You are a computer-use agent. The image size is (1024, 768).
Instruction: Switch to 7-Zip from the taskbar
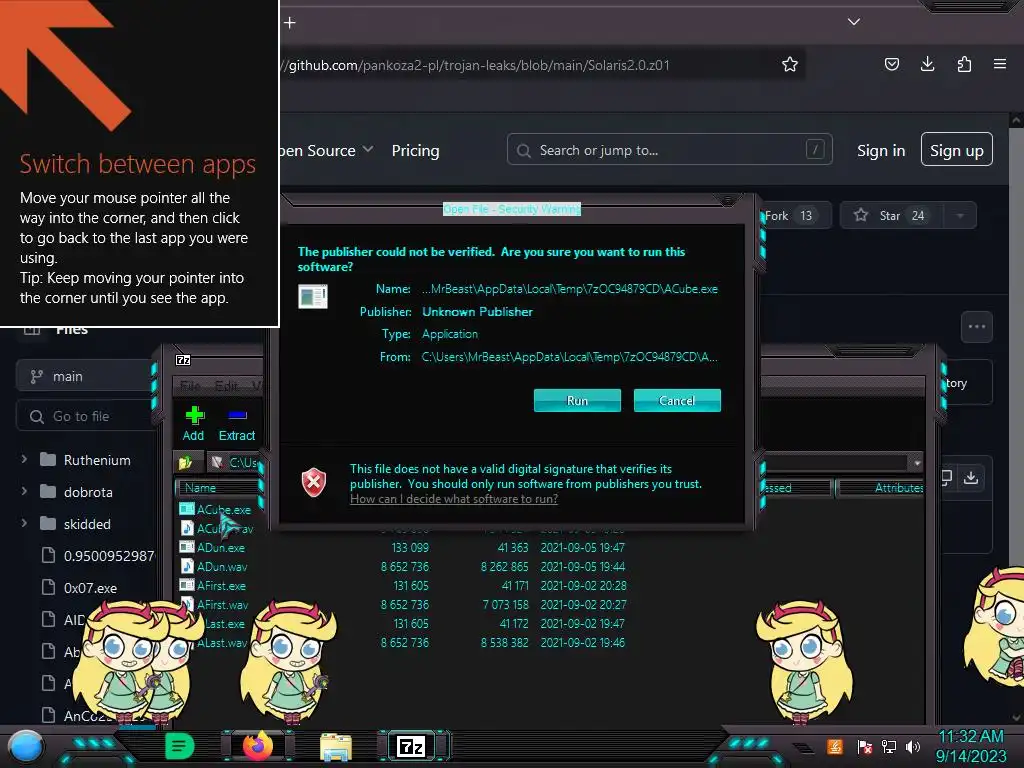click(x=411, y=746)
